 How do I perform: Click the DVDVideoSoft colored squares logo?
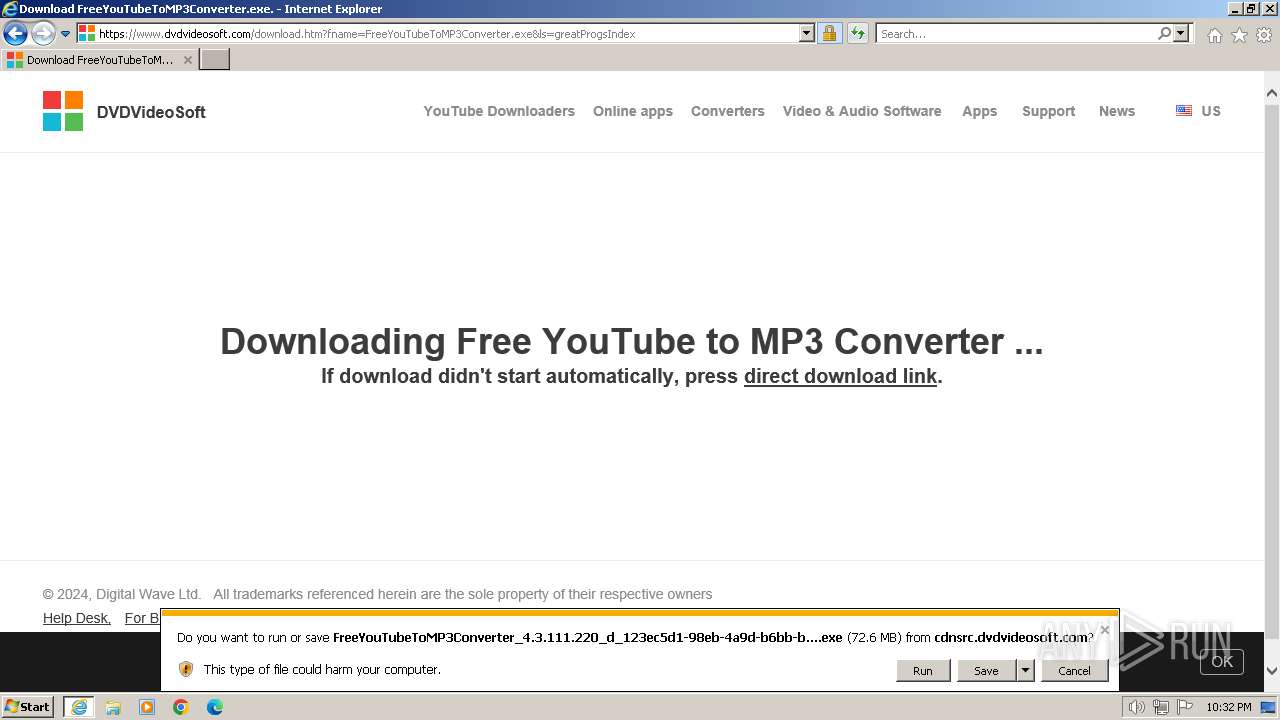pos(63,111)
